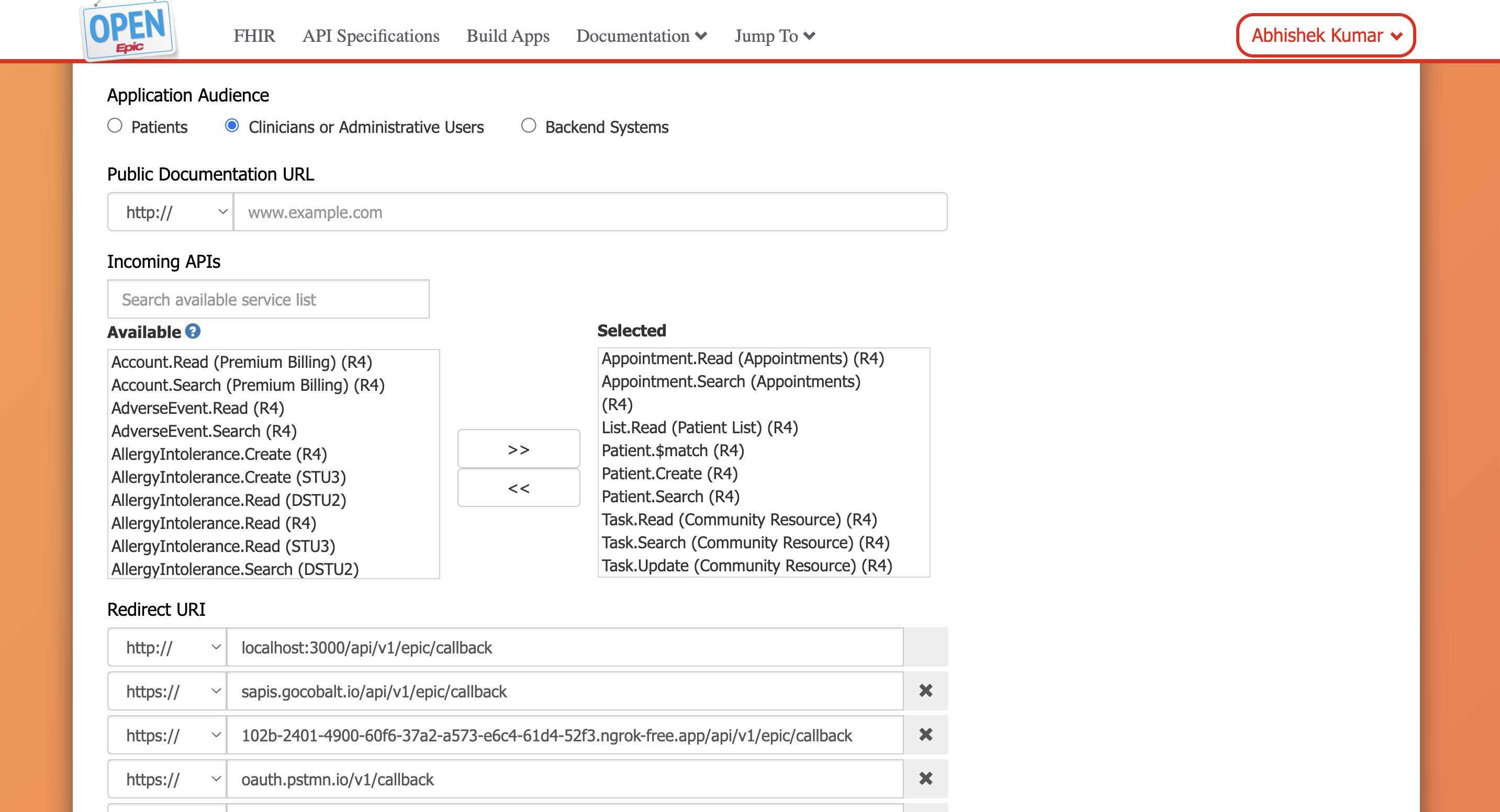Viewport: 1500px width, 812px height.
Task: Remove the oauth.pstmn.io redirect URI
Action: (925, 779)
